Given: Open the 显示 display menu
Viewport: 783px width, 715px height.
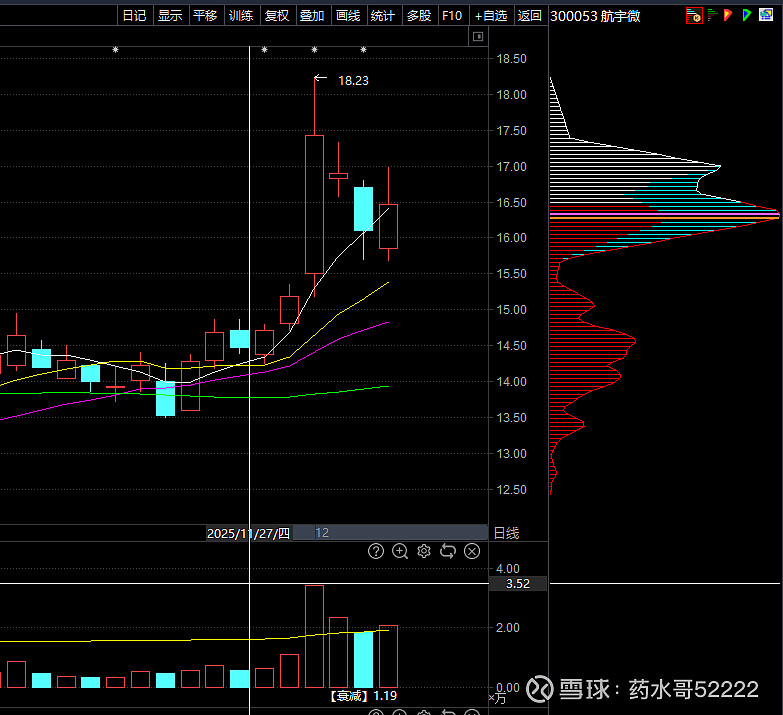Looking at the screenshot, I should [x=170, y=15].
